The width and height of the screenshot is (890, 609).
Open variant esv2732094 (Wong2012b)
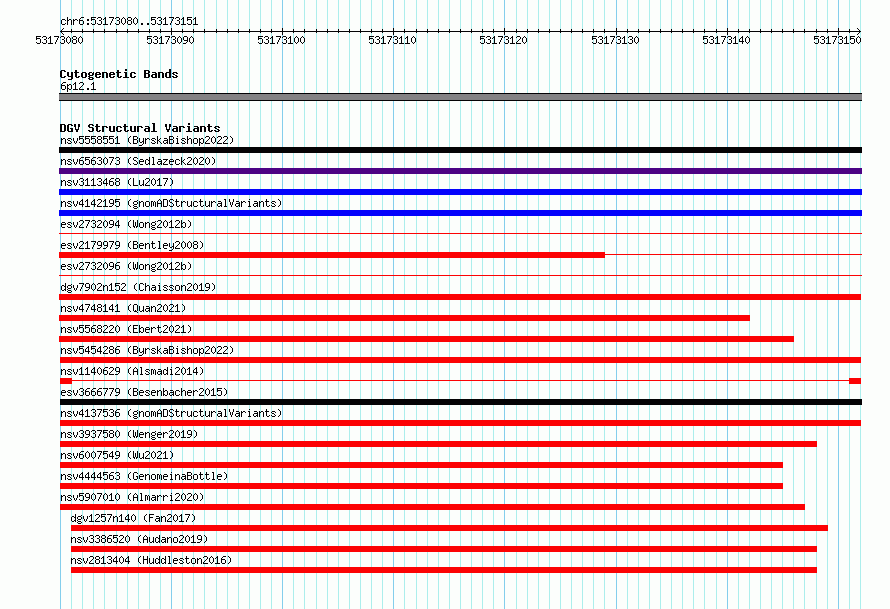pos(126,224)
